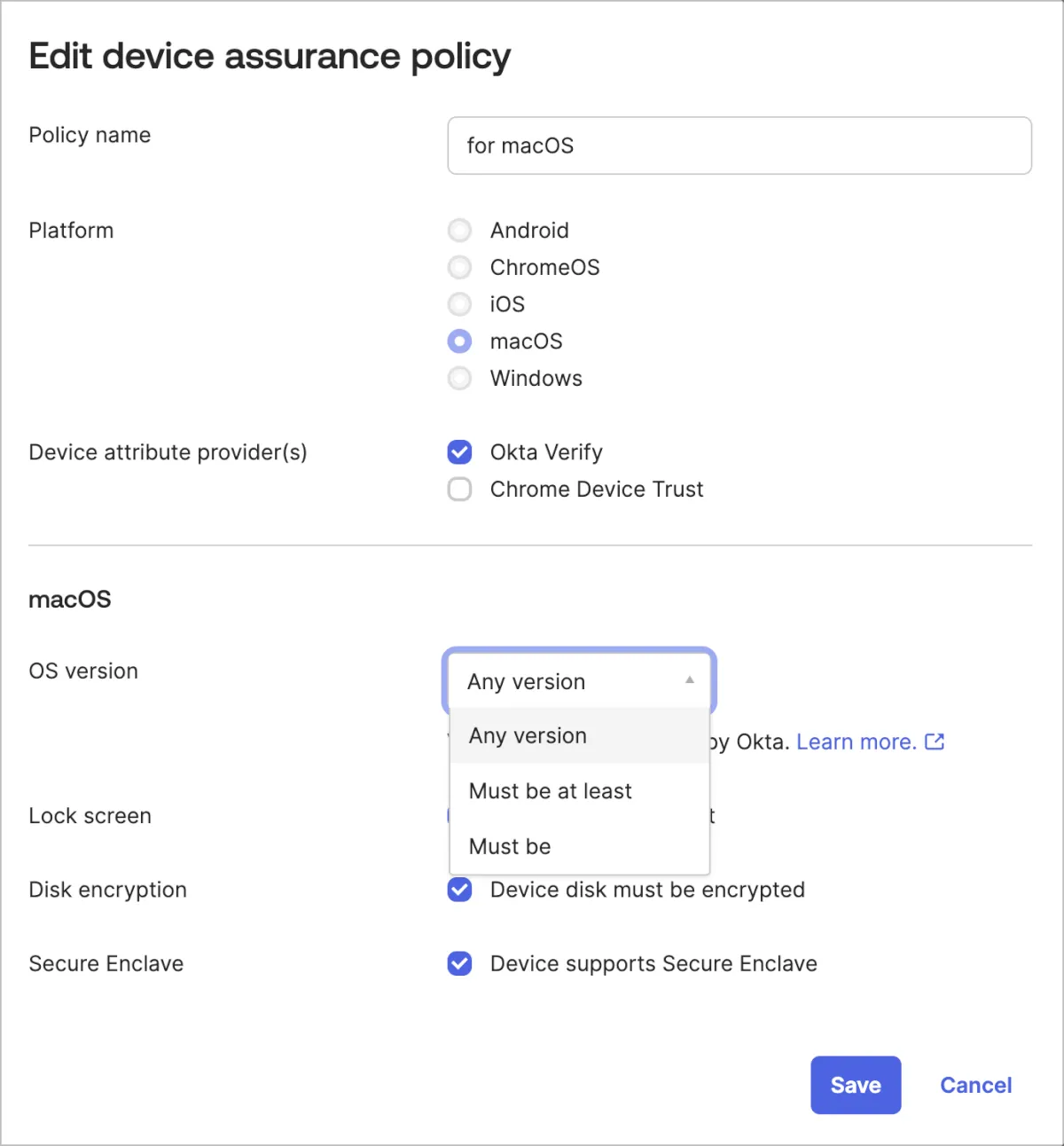Viewport: 1064px width, 1146px height.
Task: Pick Windows as the platform
Action: click(x=459, y=379)
